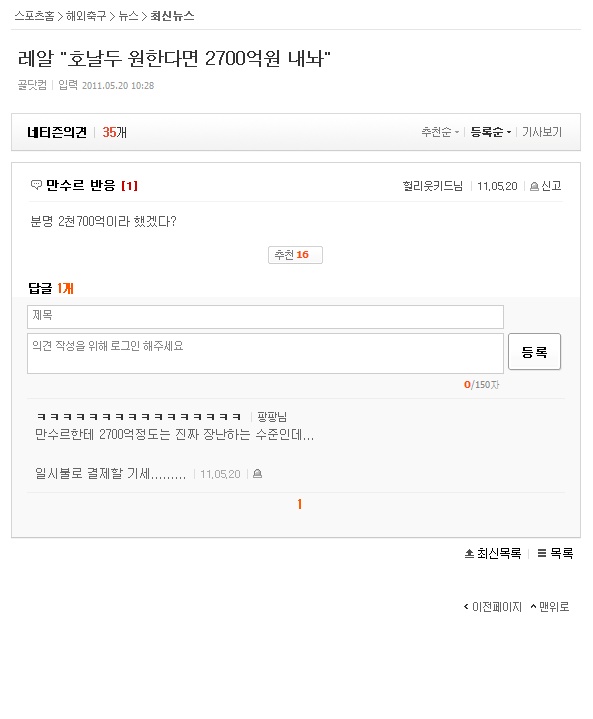Go to 해외축구 breadcrumb section
Viewport: 593px width, 719px height.
click(x=86, y=16)
